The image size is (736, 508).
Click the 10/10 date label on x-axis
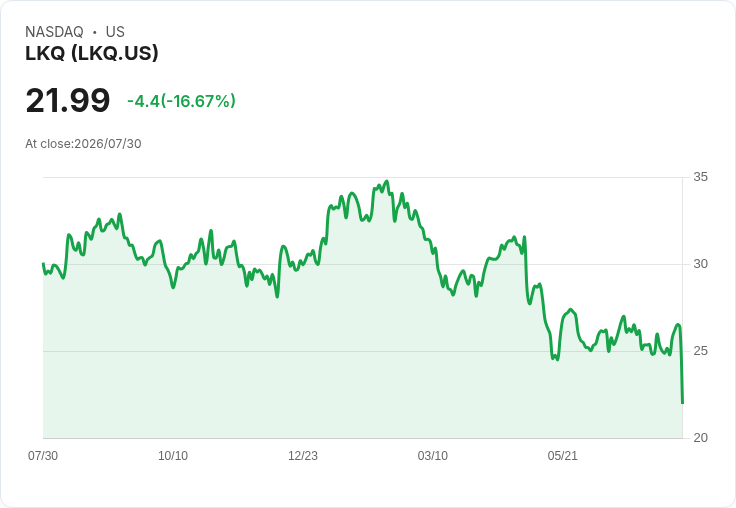[x=173, y=456]
